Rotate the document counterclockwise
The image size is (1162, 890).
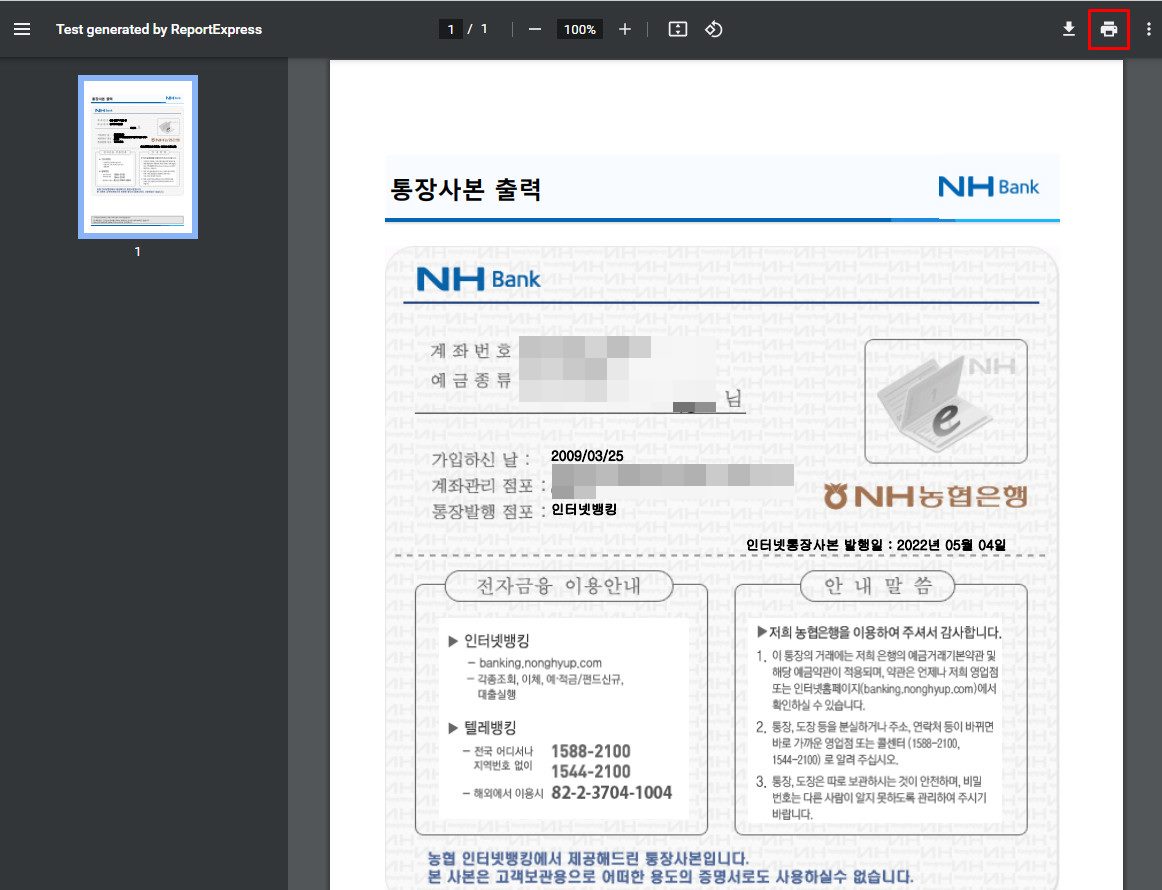pyautogui.click(x=714, y=30)
